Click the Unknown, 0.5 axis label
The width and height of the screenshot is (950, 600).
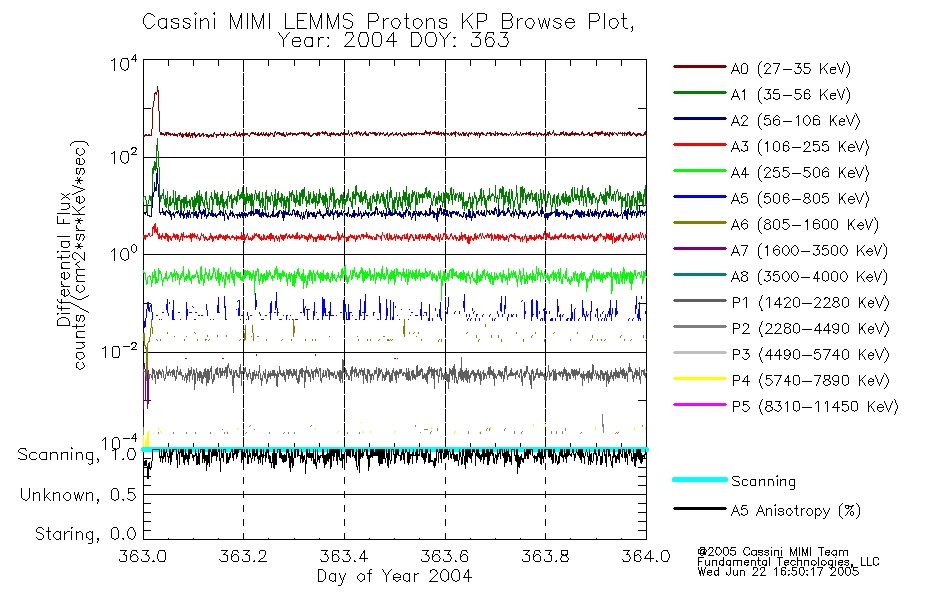tap(78, 495)
